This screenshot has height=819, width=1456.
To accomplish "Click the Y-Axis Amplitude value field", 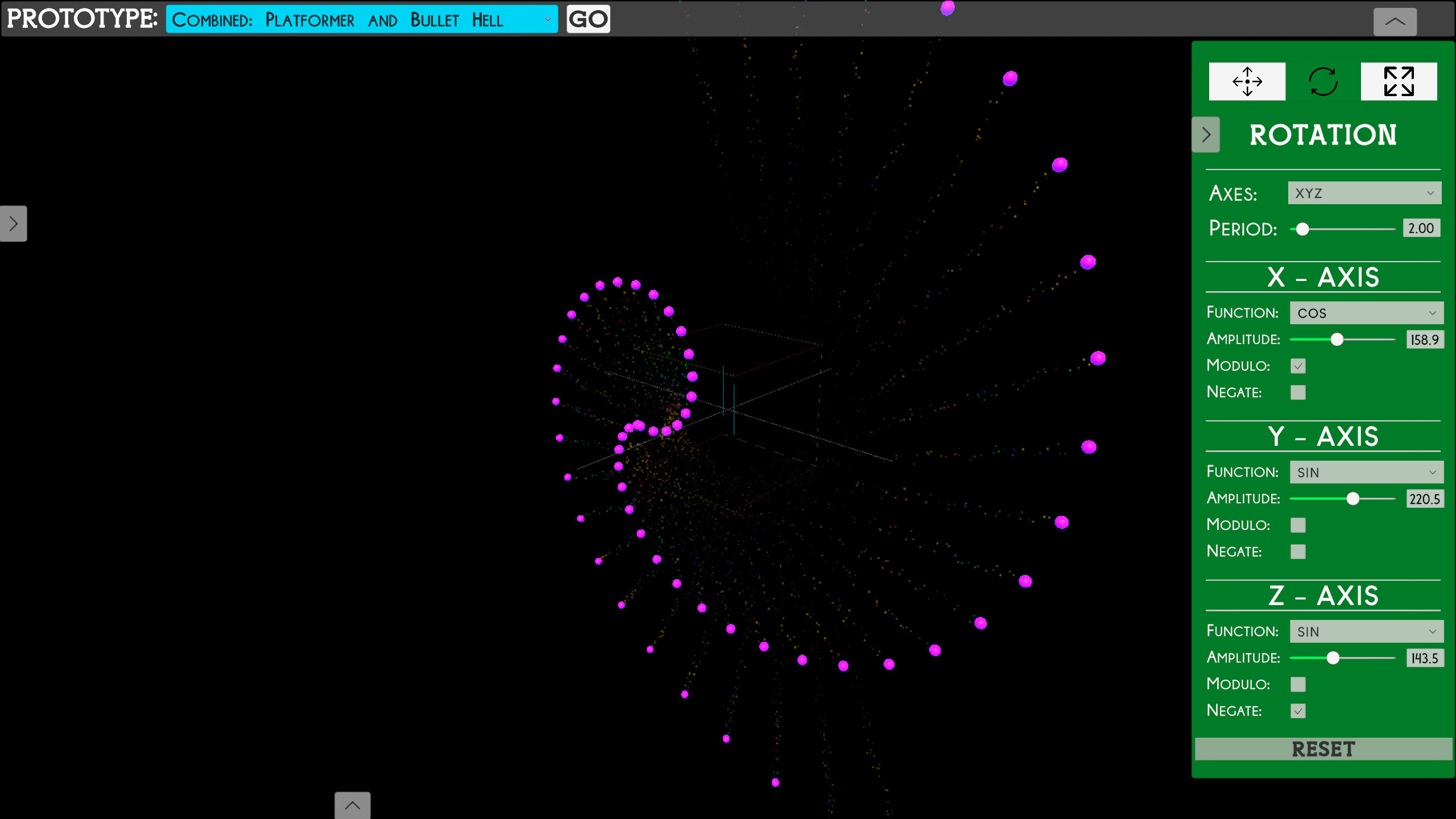I will tap(1424, 499).
